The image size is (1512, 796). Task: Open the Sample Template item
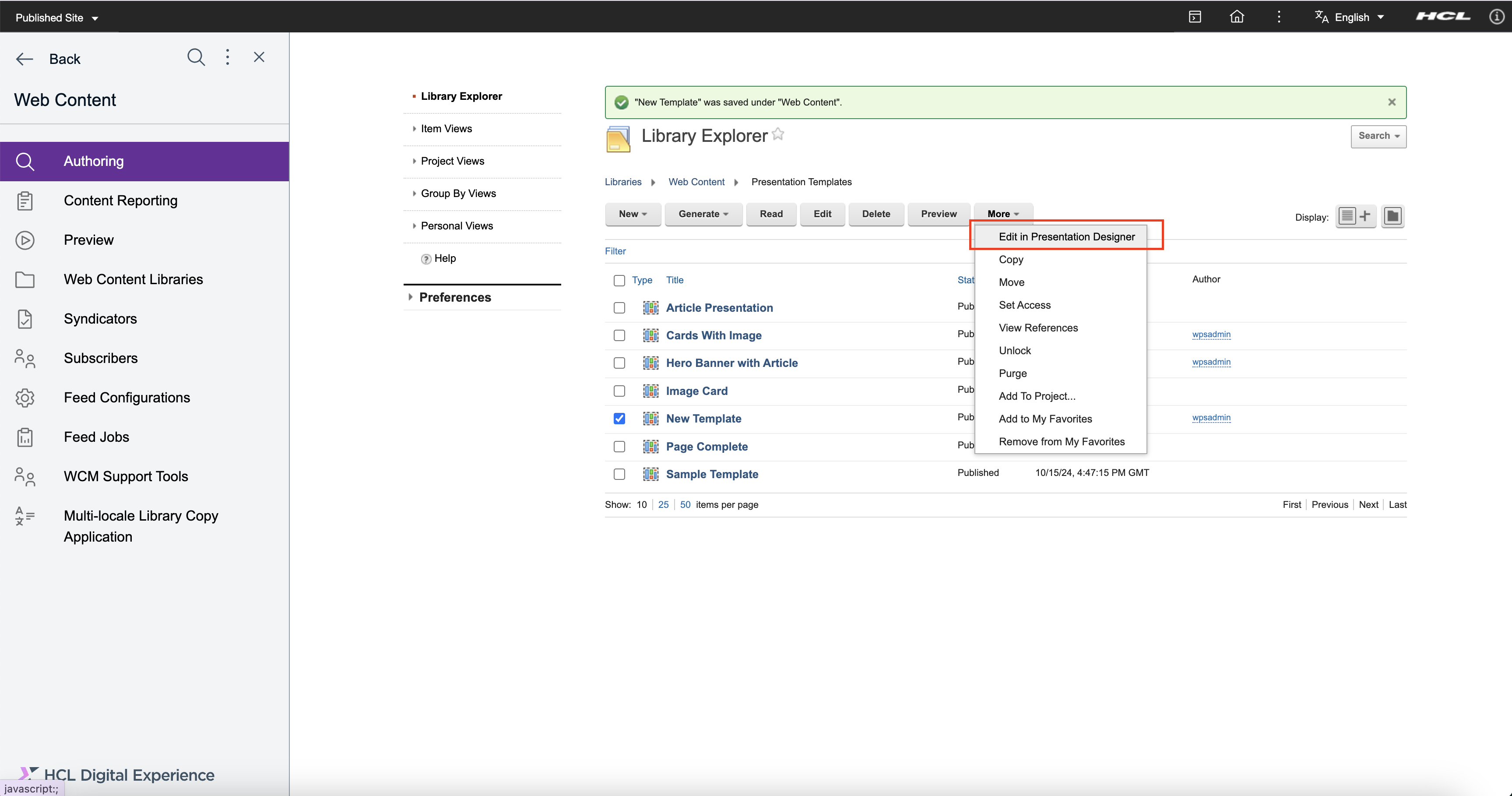712,474
